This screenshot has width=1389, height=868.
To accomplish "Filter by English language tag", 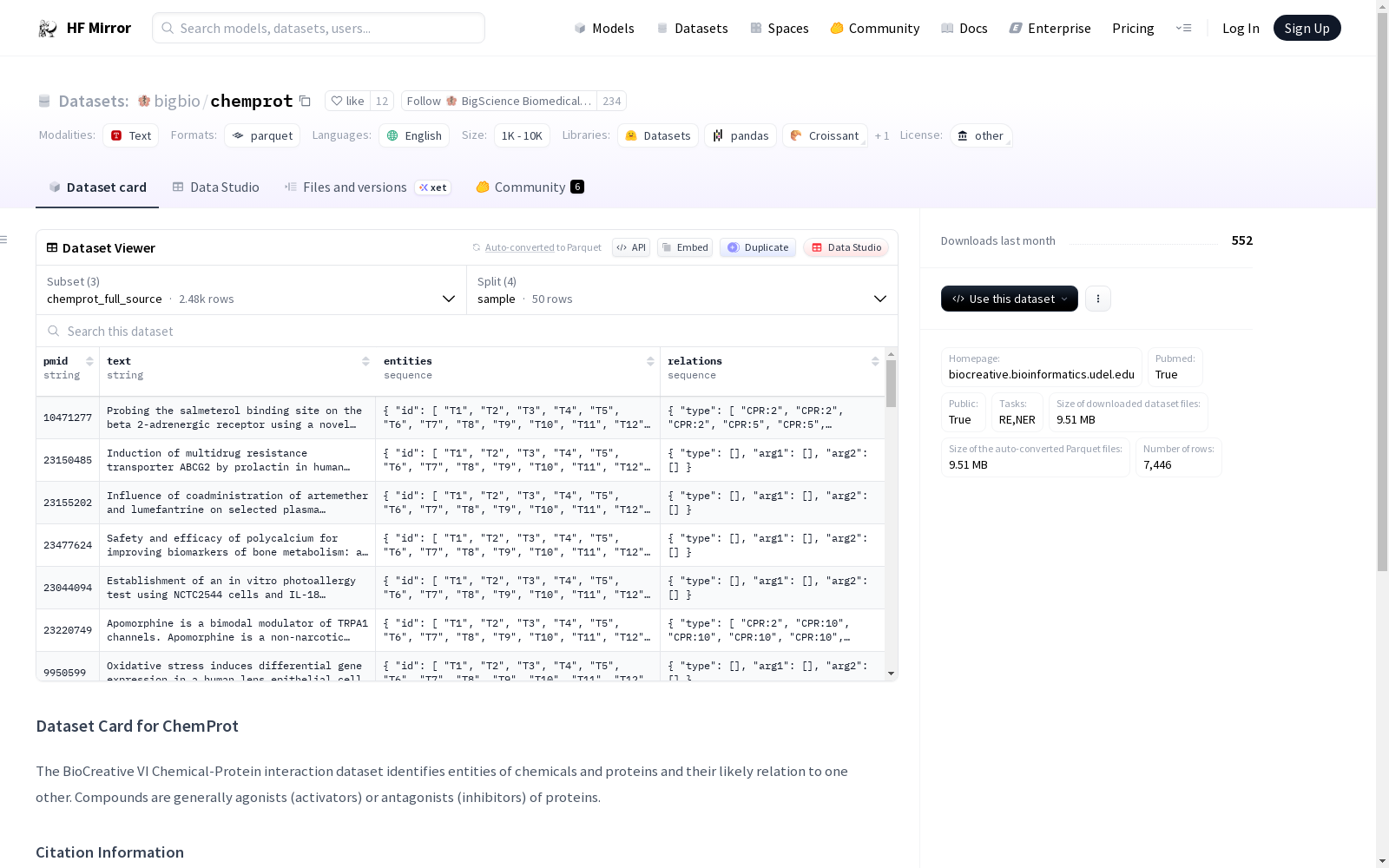I will pyautogui.click(x=414, y=135).
